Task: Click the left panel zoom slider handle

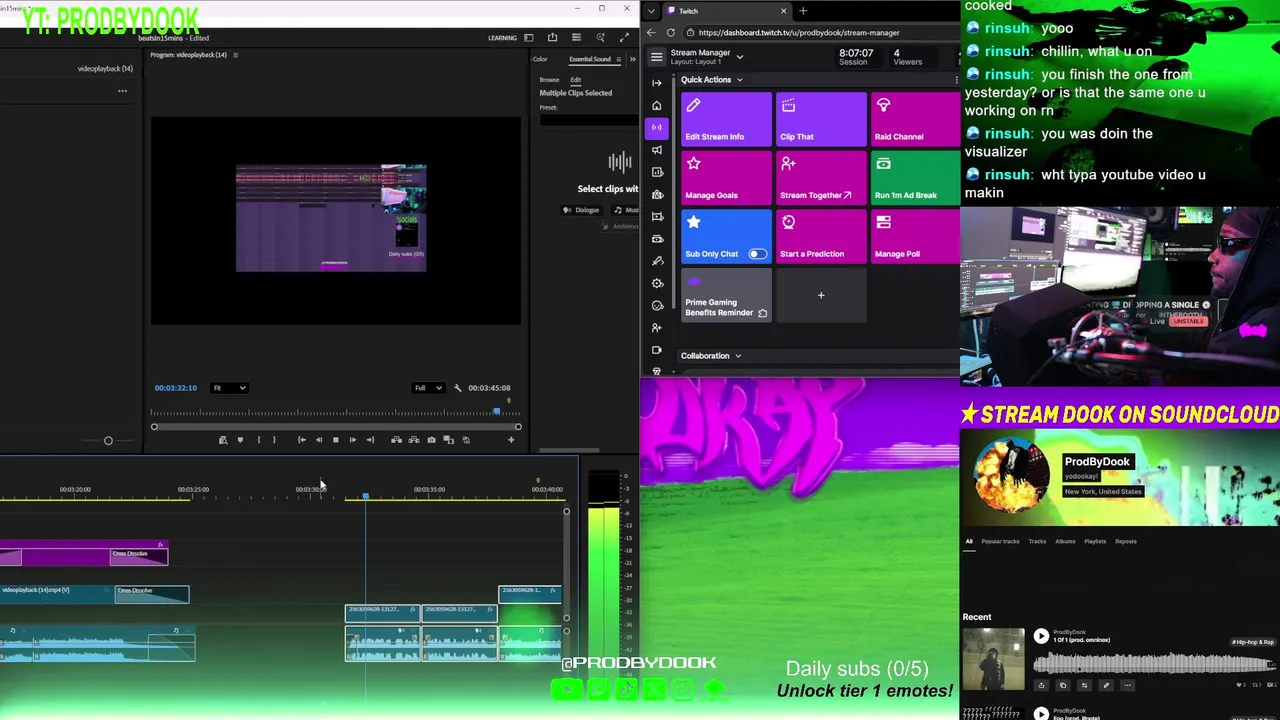Action: 108,440
